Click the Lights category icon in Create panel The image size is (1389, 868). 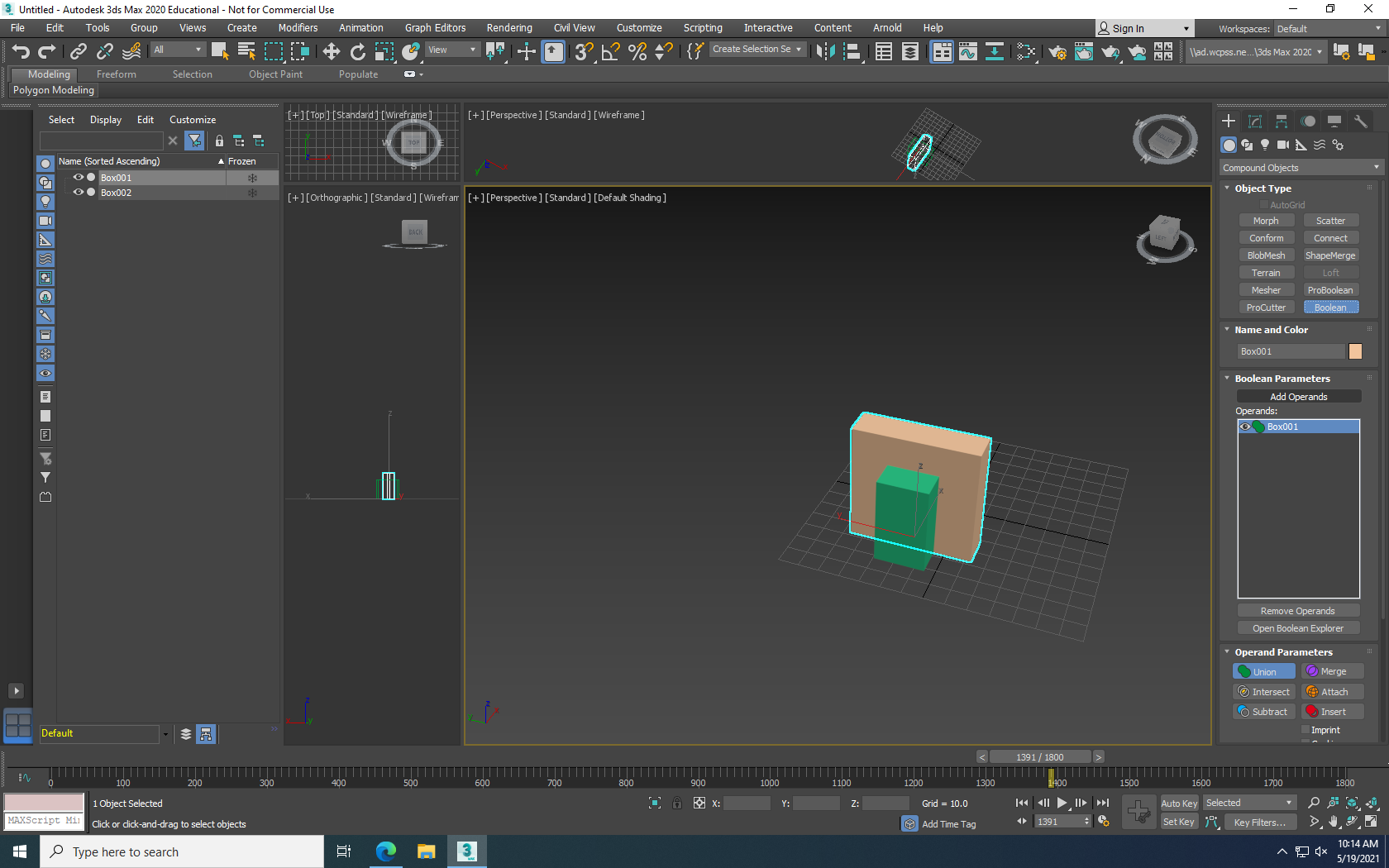1264,145
